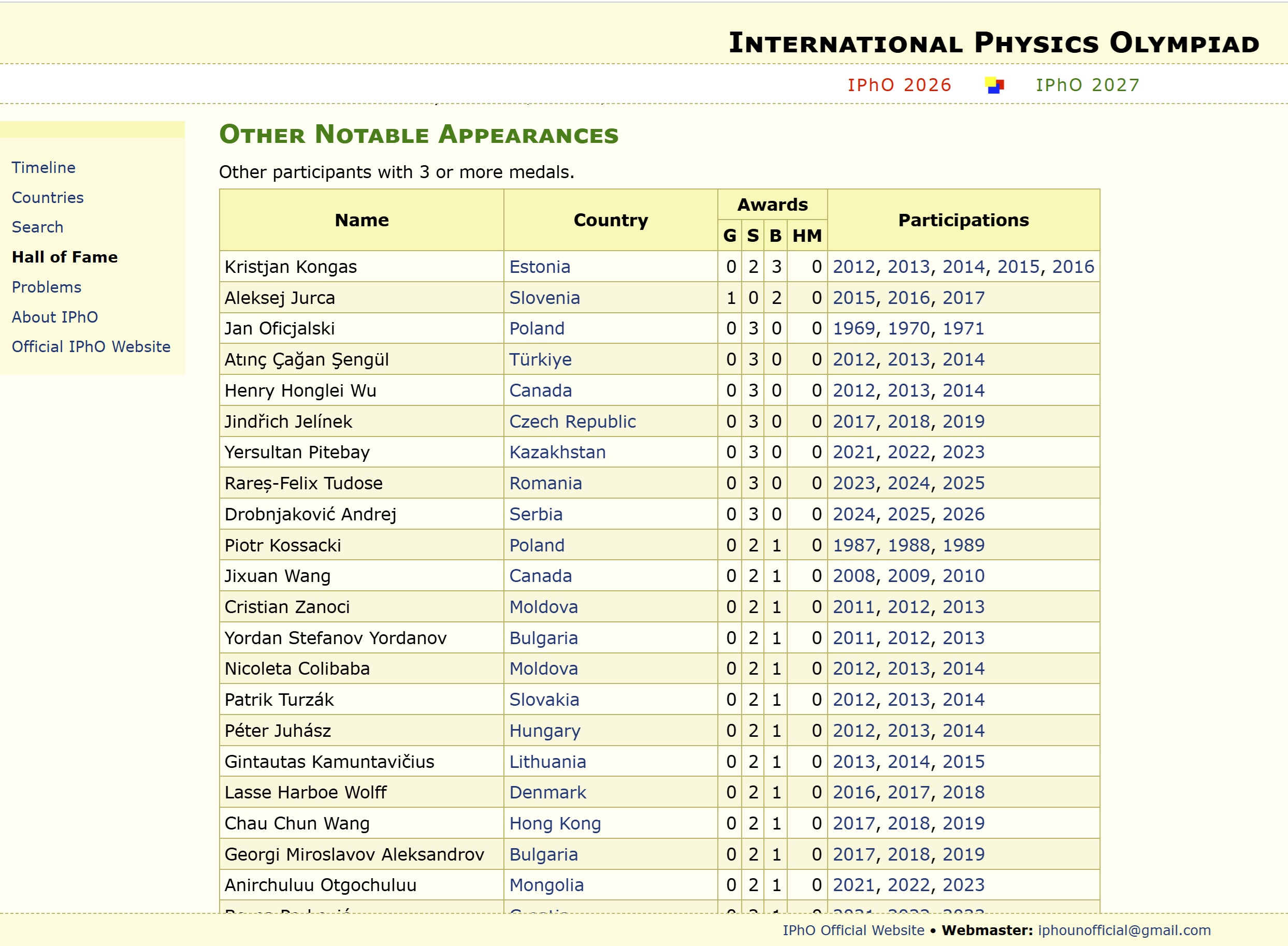Open Poland link in Piotr Kossacki row
Viewport: 1288px width, 946px height.
[x=537, y=545]
